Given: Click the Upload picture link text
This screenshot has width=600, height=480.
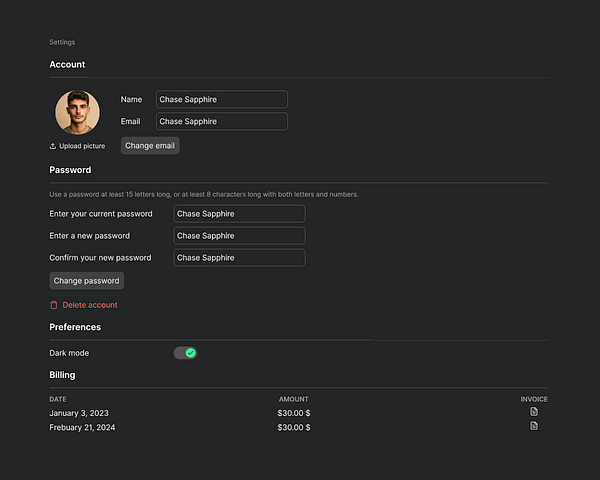Looking at the screenshot, I should coord(82,146).
